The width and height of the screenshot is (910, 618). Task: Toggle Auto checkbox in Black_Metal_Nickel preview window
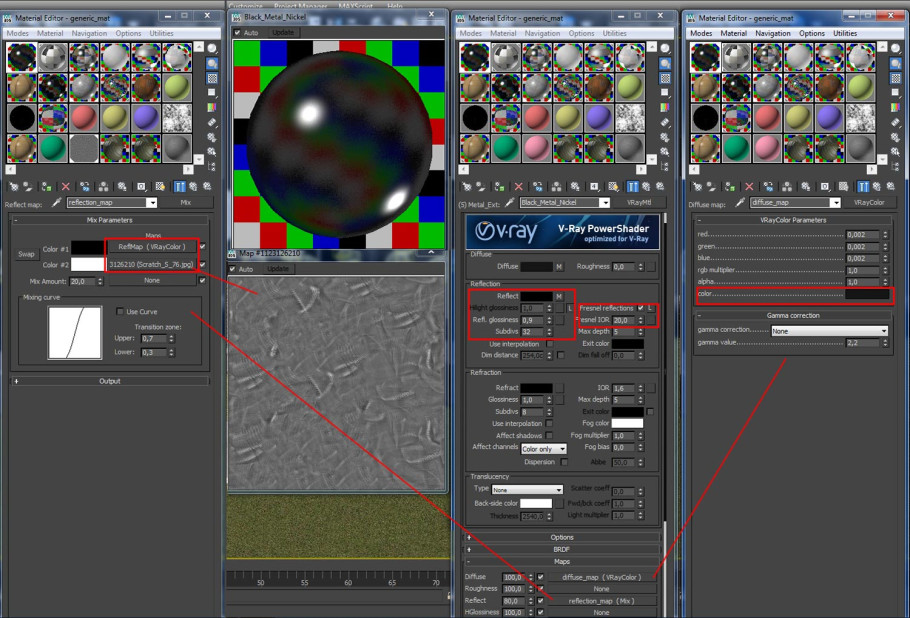237,33
